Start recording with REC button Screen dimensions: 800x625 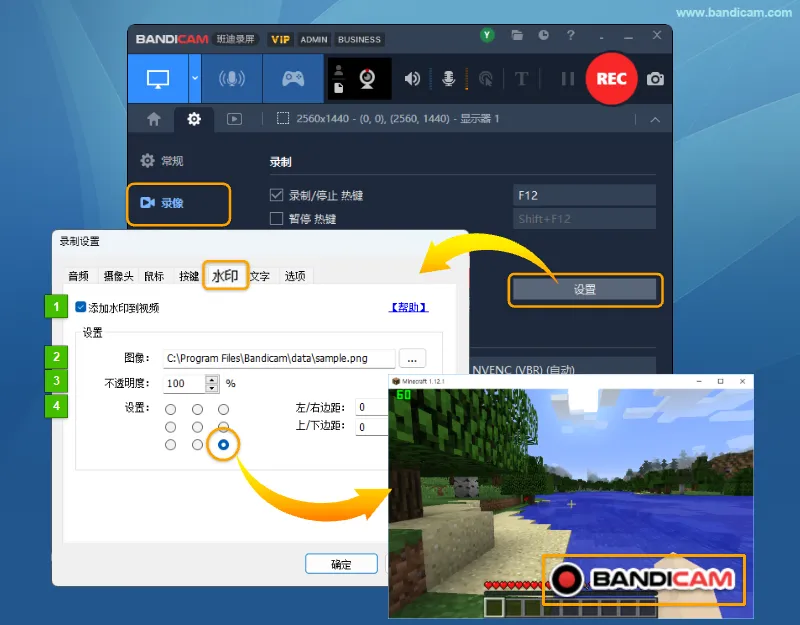point(611,79)
